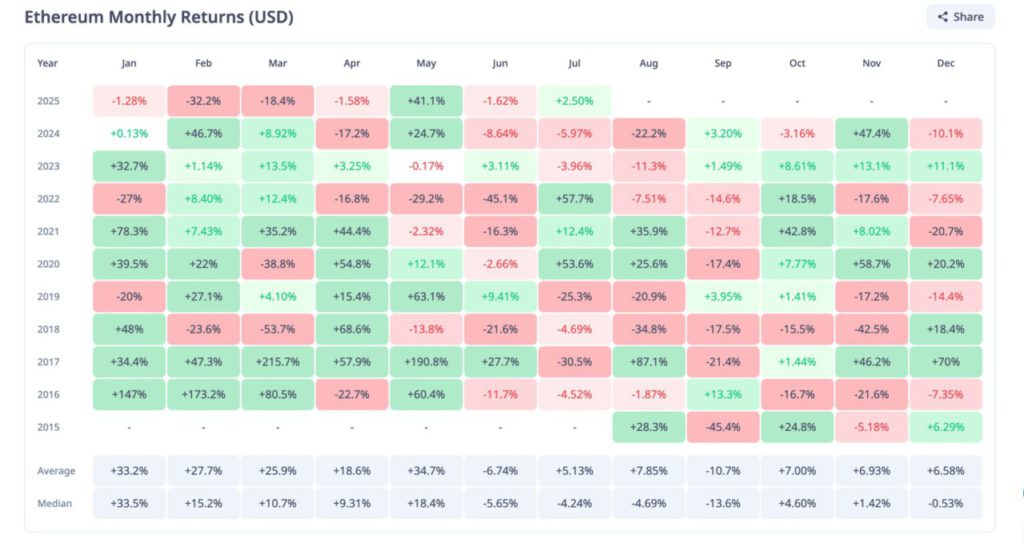
Task: Click the +33.2% January average cell
Action: point(129,470)
